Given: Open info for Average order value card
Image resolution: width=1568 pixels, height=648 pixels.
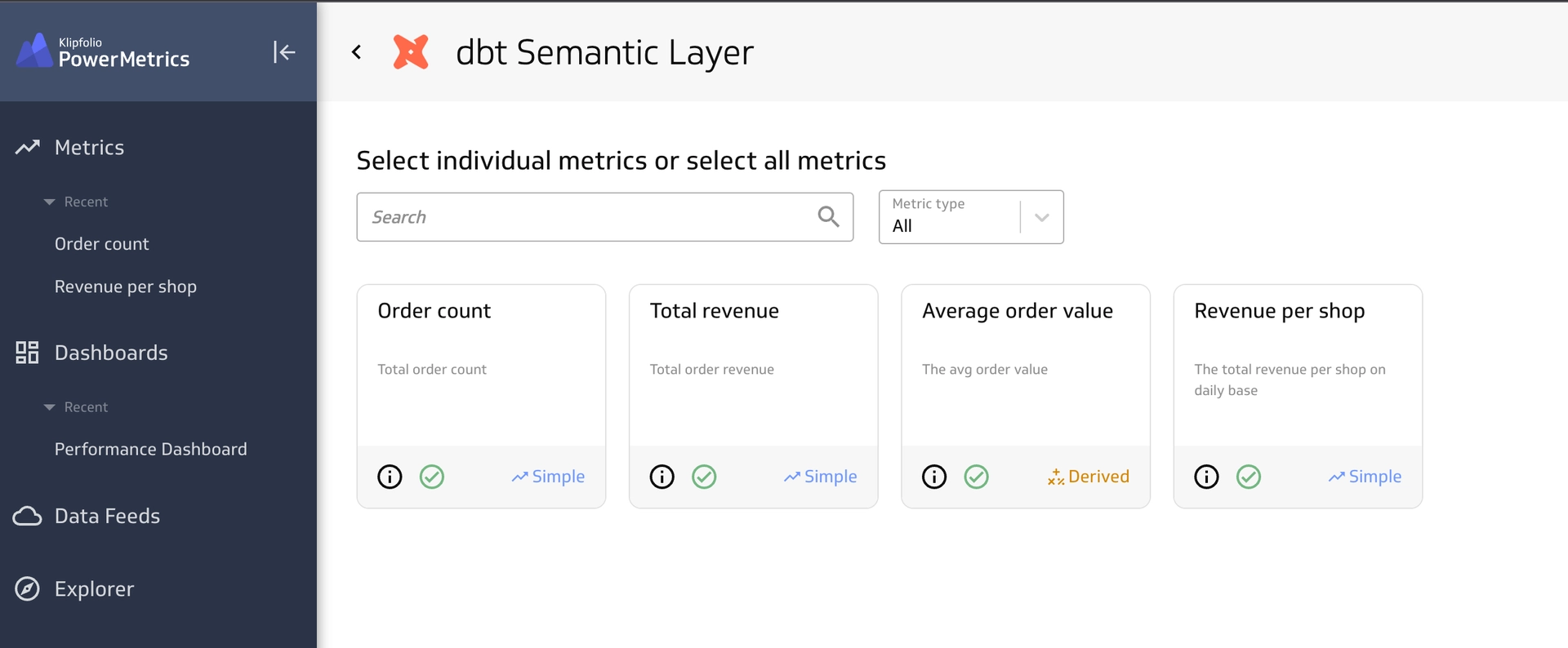Looking at the screenshot, I should point(934,477).
